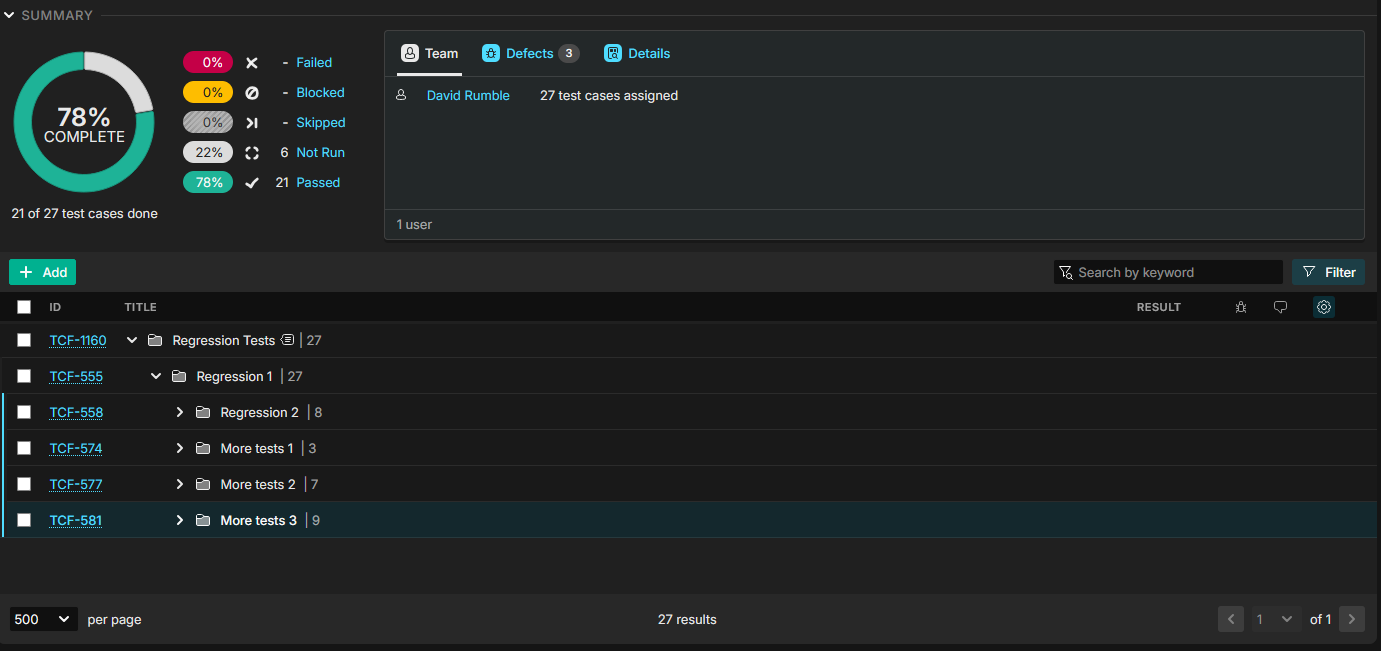
Task: Click the Skipped status icon
Action: tap(252, 123)
